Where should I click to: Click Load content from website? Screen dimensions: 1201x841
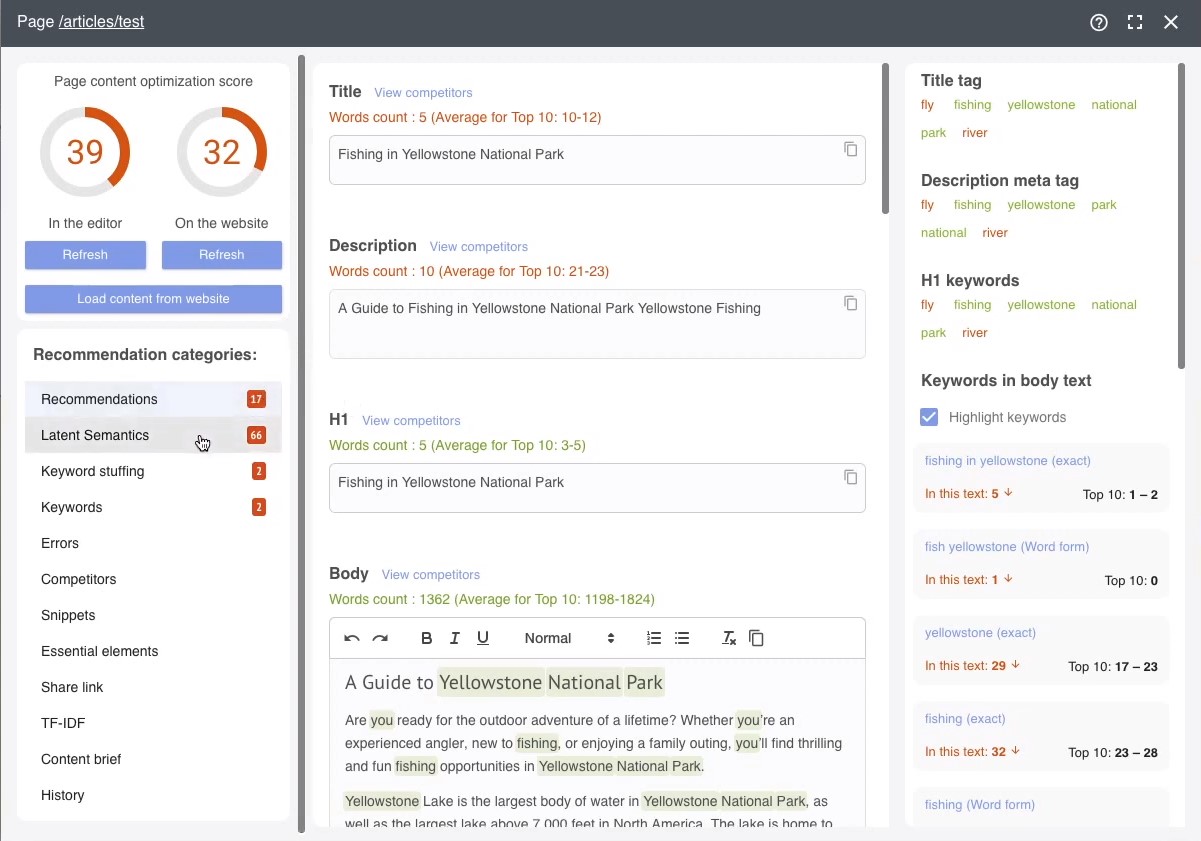(153, 299)
